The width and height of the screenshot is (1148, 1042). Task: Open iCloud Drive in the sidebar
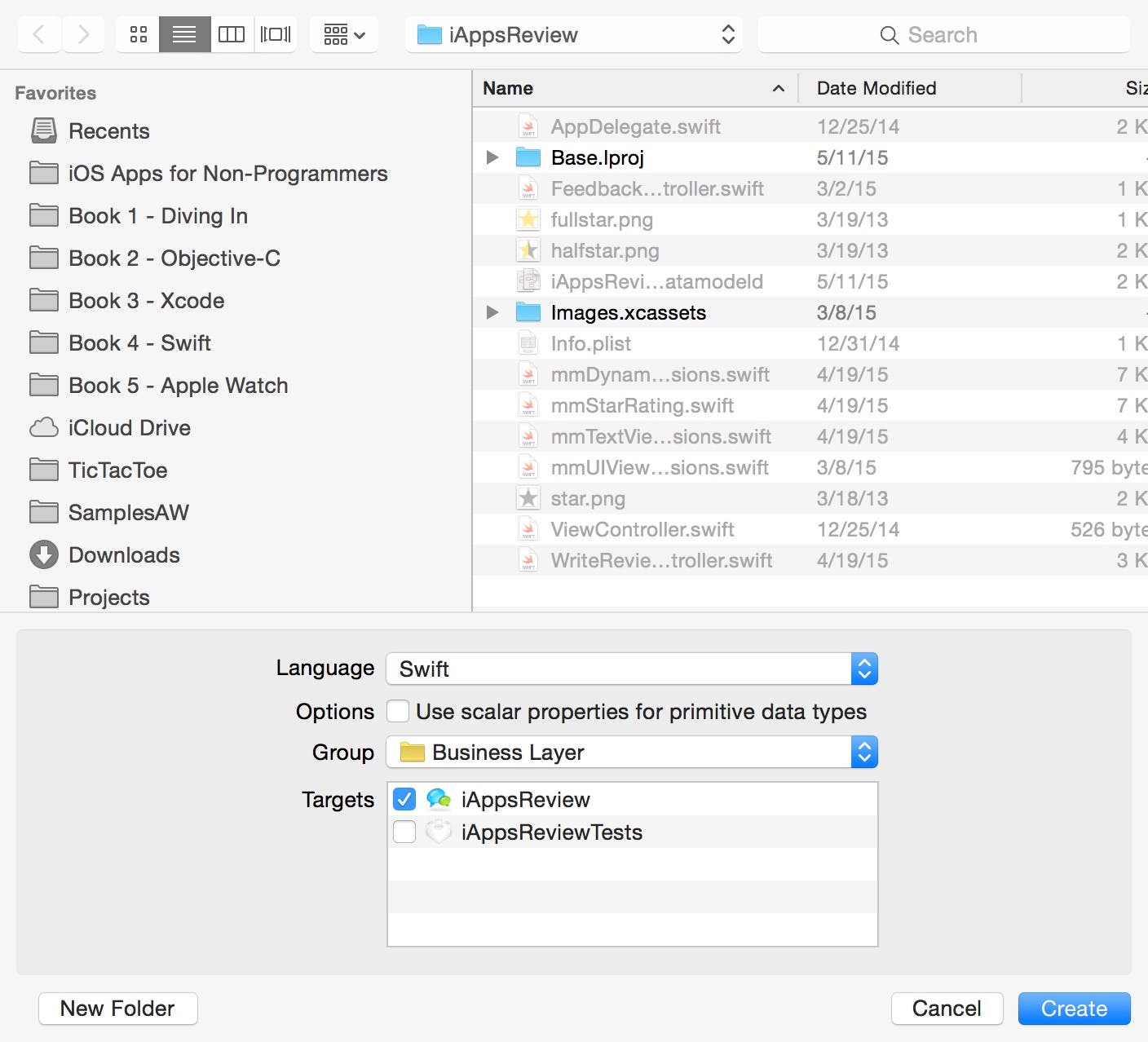(129, 428)
